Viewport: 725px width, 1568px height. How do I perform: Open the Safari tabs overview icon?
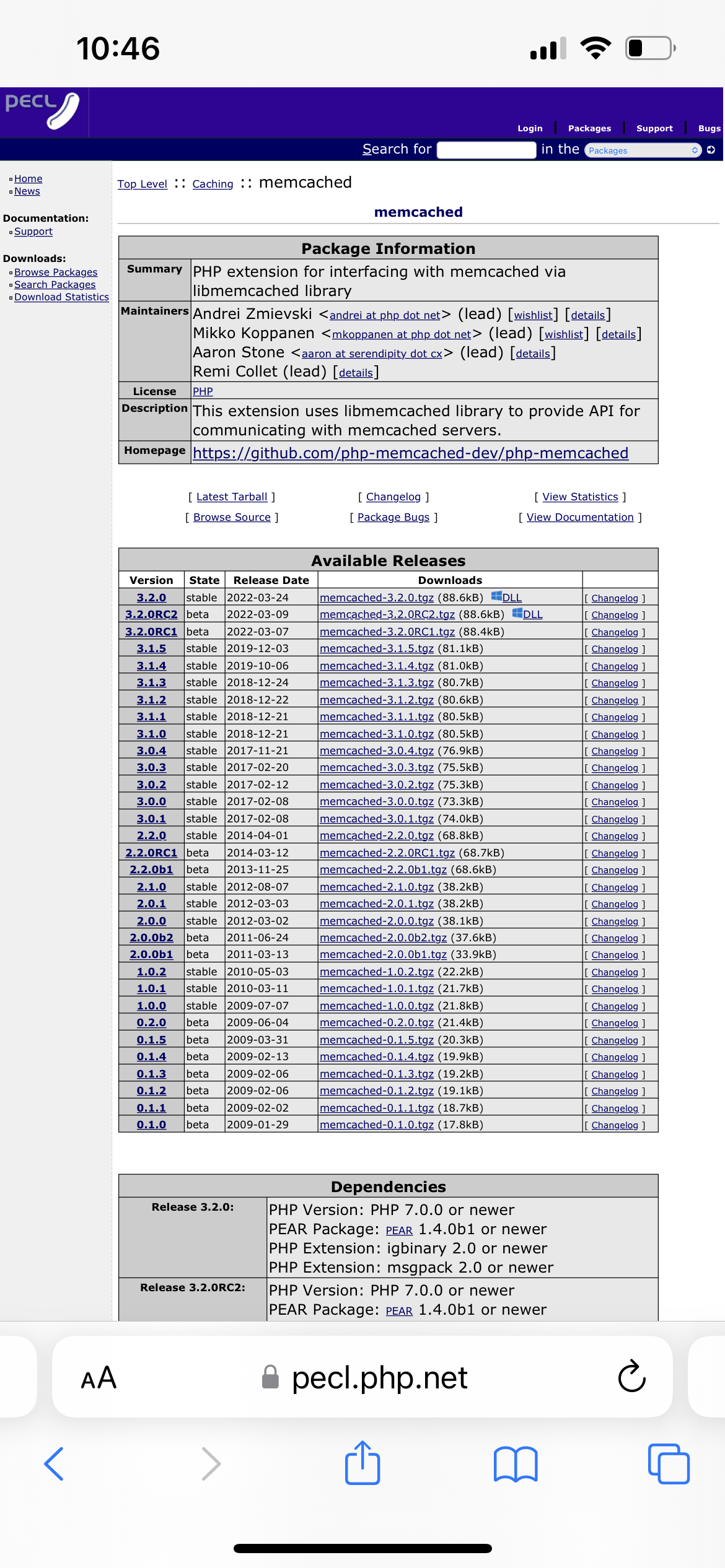tap(668, 1464)
